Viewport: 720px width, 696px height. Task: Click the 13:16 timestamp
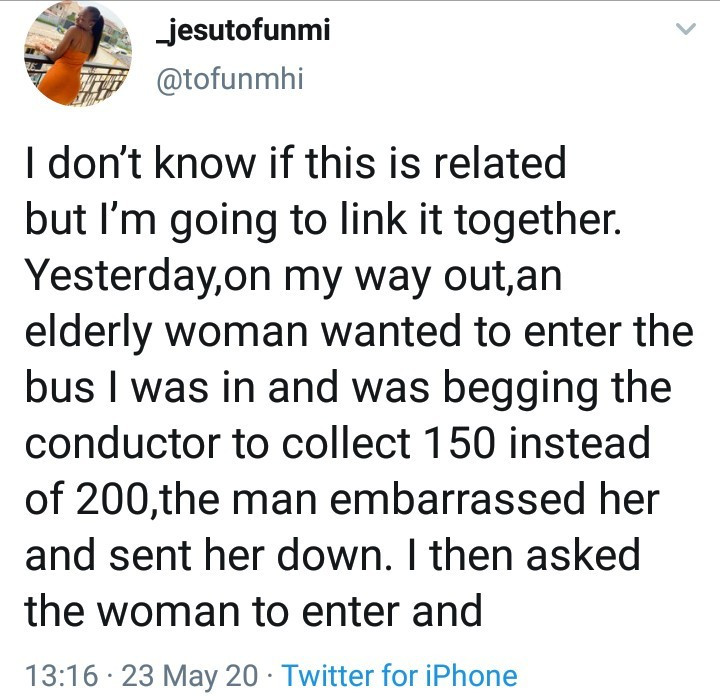(x=62, y=676)
